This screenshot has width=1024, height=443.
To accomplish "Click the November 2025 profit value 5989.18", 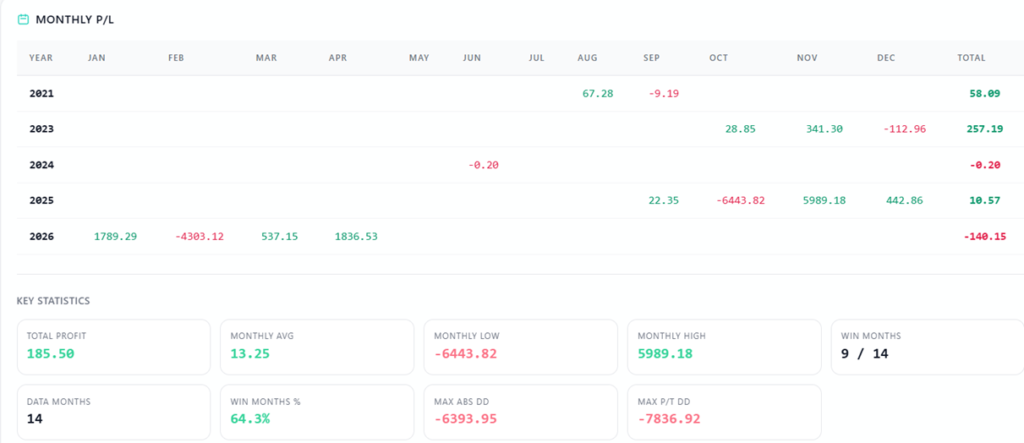I will [824, 200].
